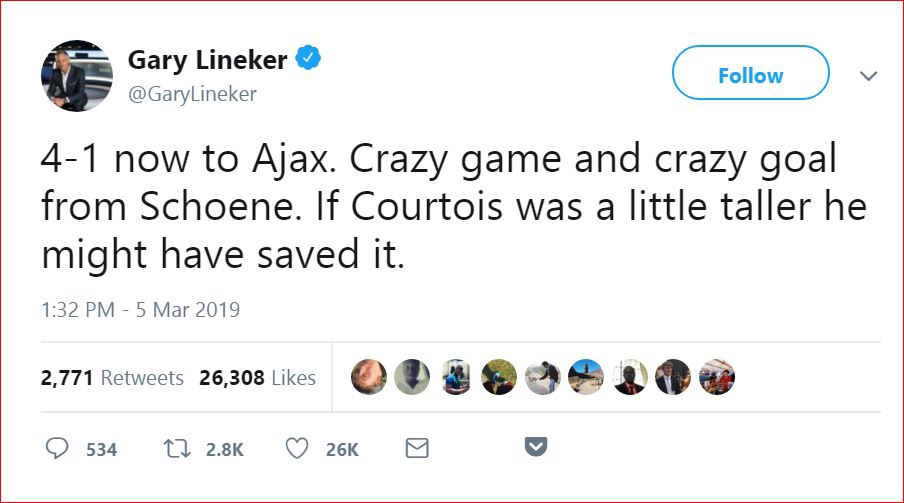Image resolution: width=904 pixels, height=503 pixels.
Task: Click the blue verified badge
Action: 309,60
